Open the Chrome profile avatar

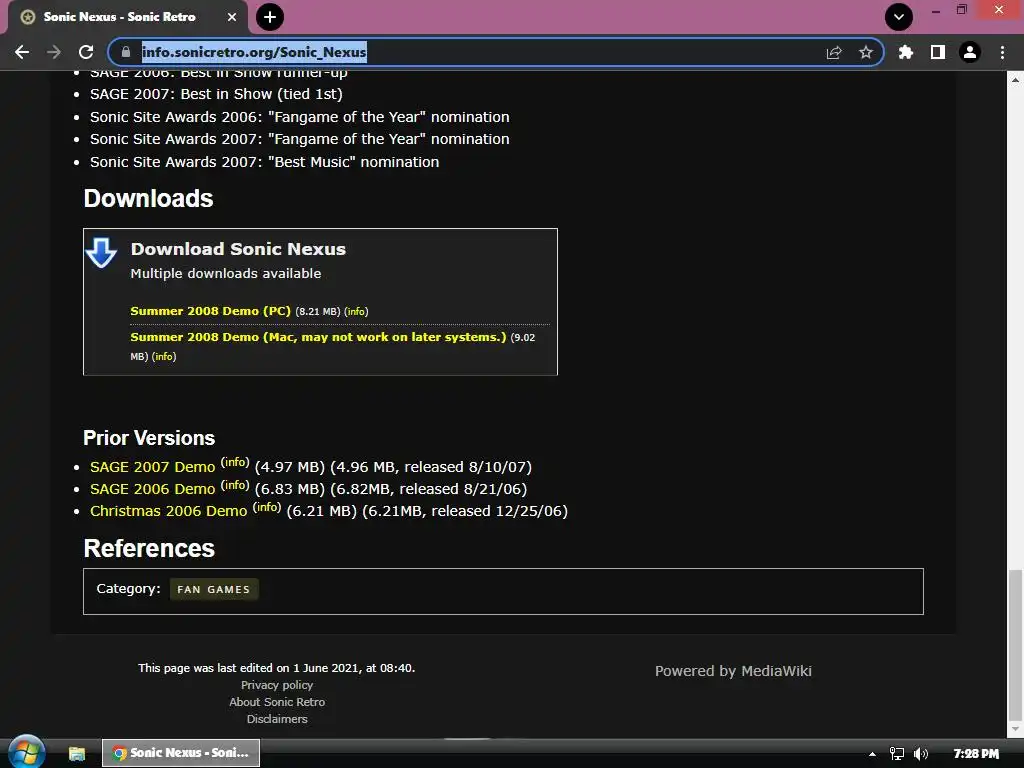[x=970, y=52]
